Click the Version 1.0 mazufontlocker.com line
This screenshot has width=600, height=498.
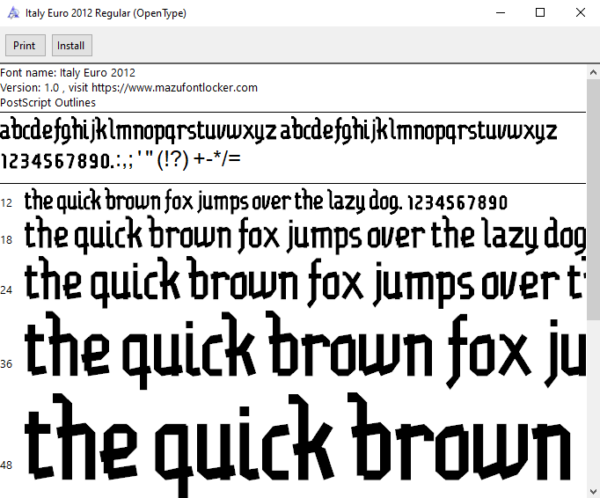pos(129,88)
